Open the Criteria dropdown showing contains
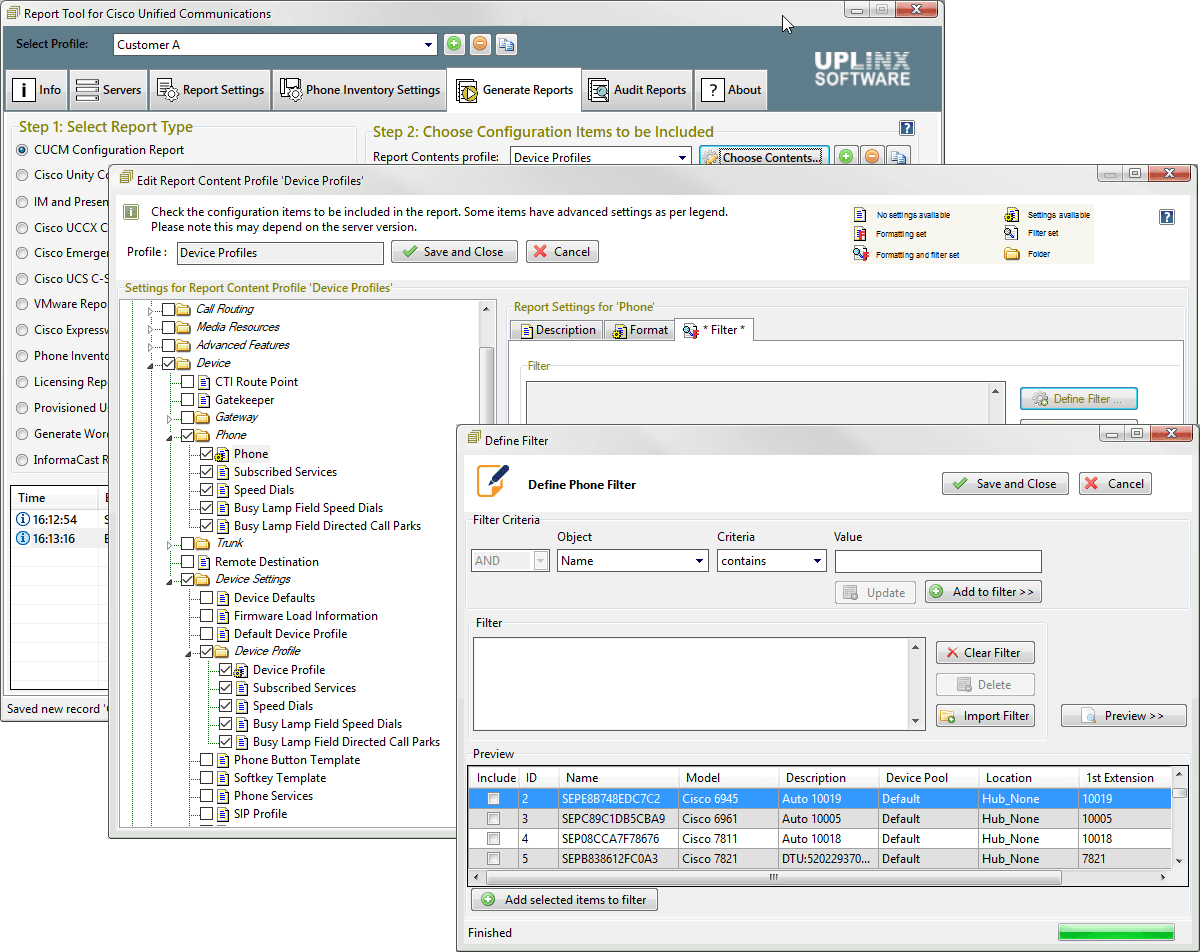 point(817,561)
